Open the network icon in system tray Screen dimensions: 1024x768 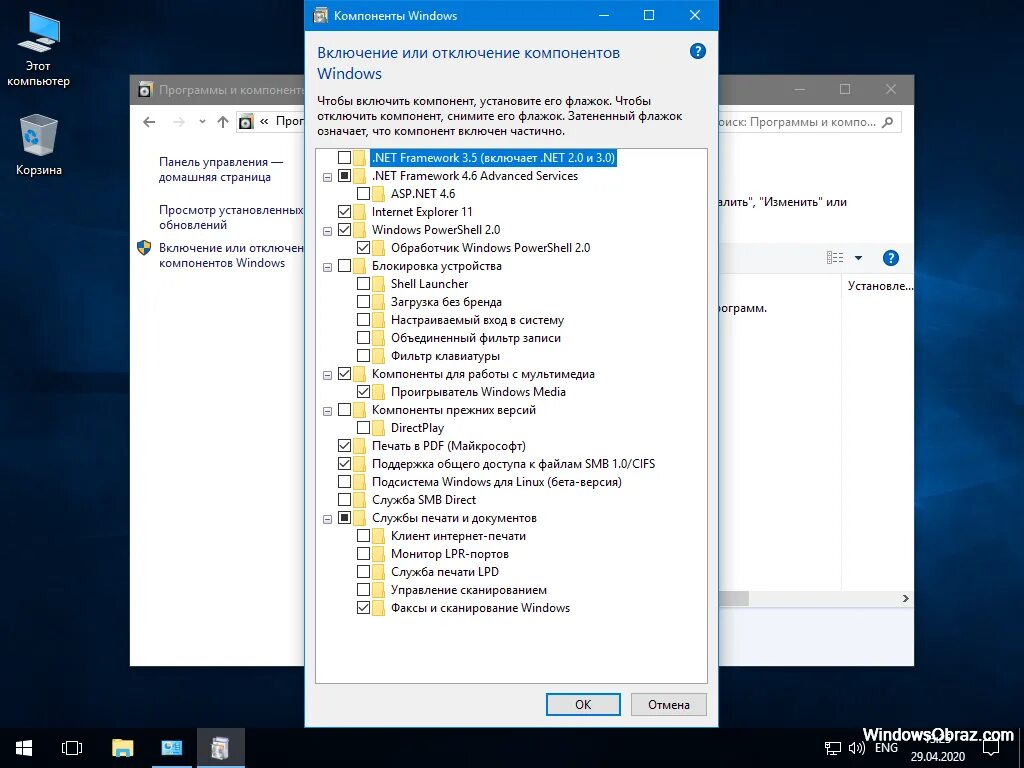pos(832,748)
